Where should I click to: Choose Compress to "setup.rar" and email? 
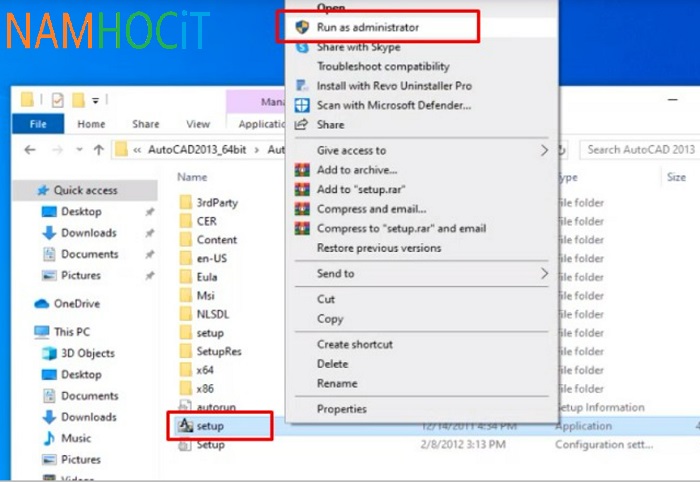pyautogui.click(x=421, y=229)
